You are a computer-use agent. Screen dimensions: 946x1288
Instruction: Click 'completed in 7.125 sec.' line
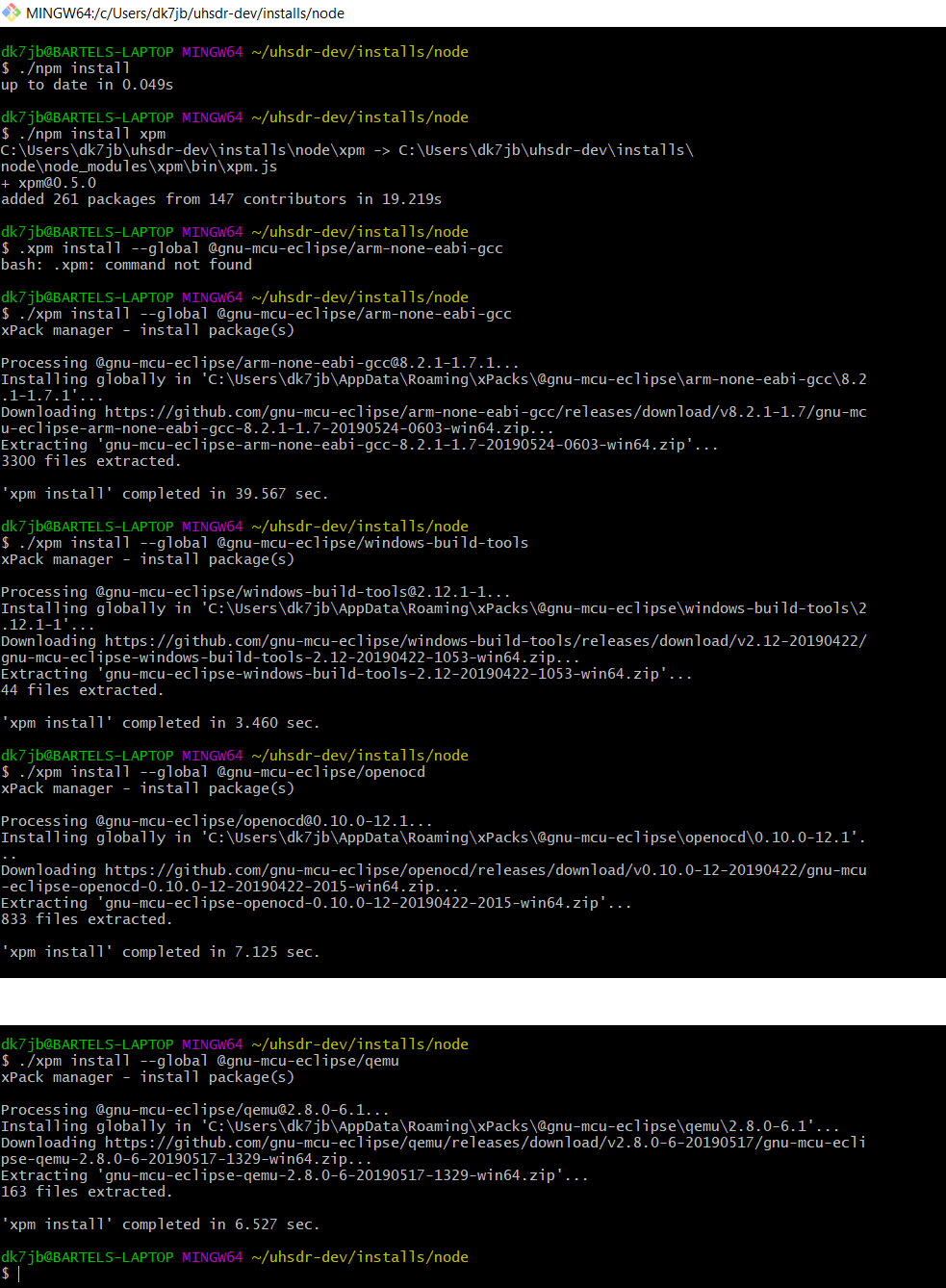coord(161,952)
